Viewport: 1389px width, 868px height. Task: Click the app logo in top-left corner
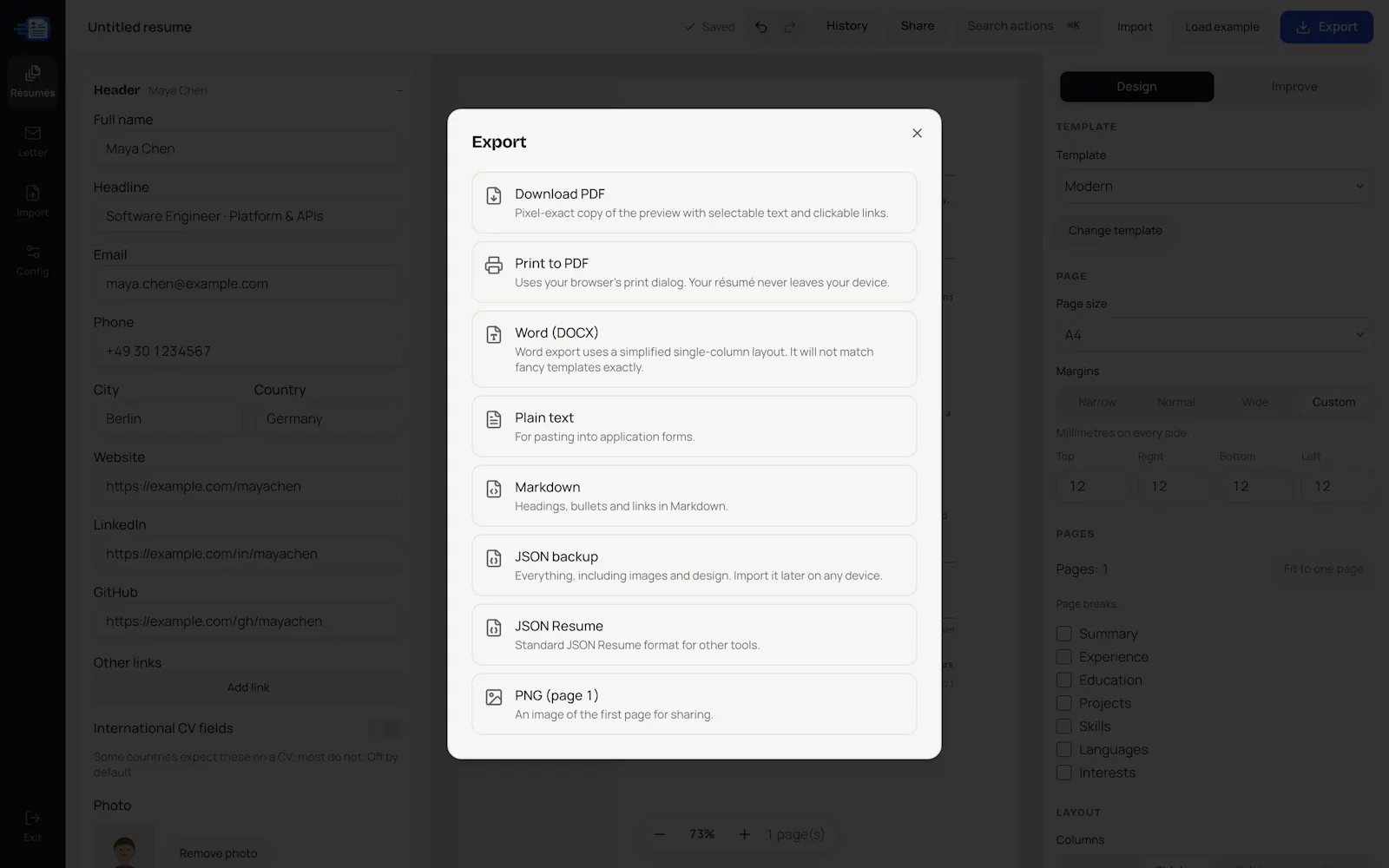[33, 28]
